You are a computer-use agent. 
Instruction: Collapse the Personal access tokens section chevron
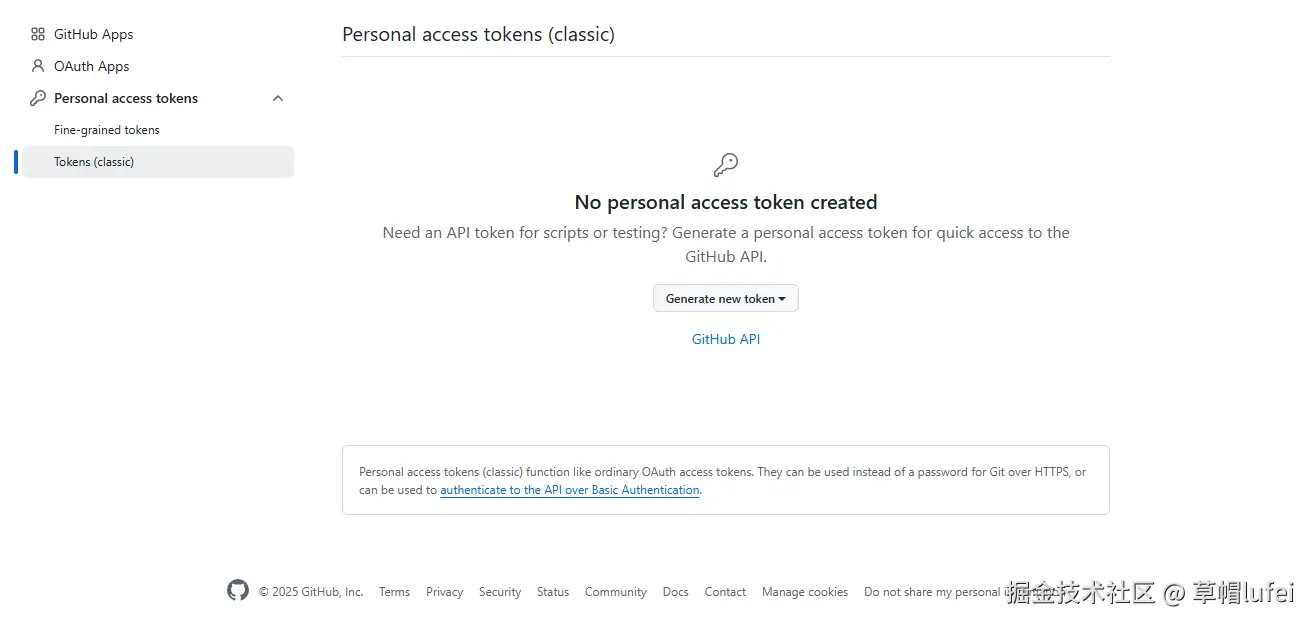tap(278, 98)
